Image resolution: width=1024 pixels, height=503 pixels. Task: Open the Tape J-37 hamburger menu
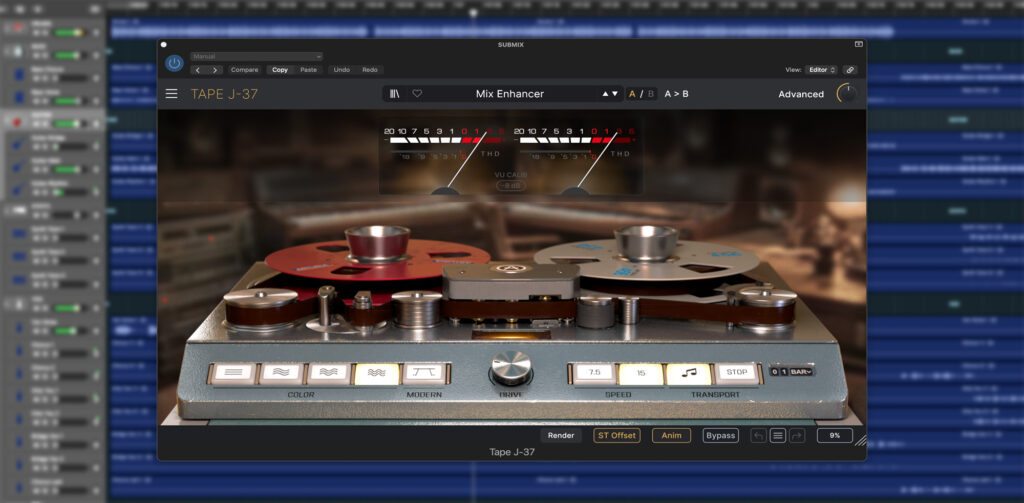pos(171,94)
